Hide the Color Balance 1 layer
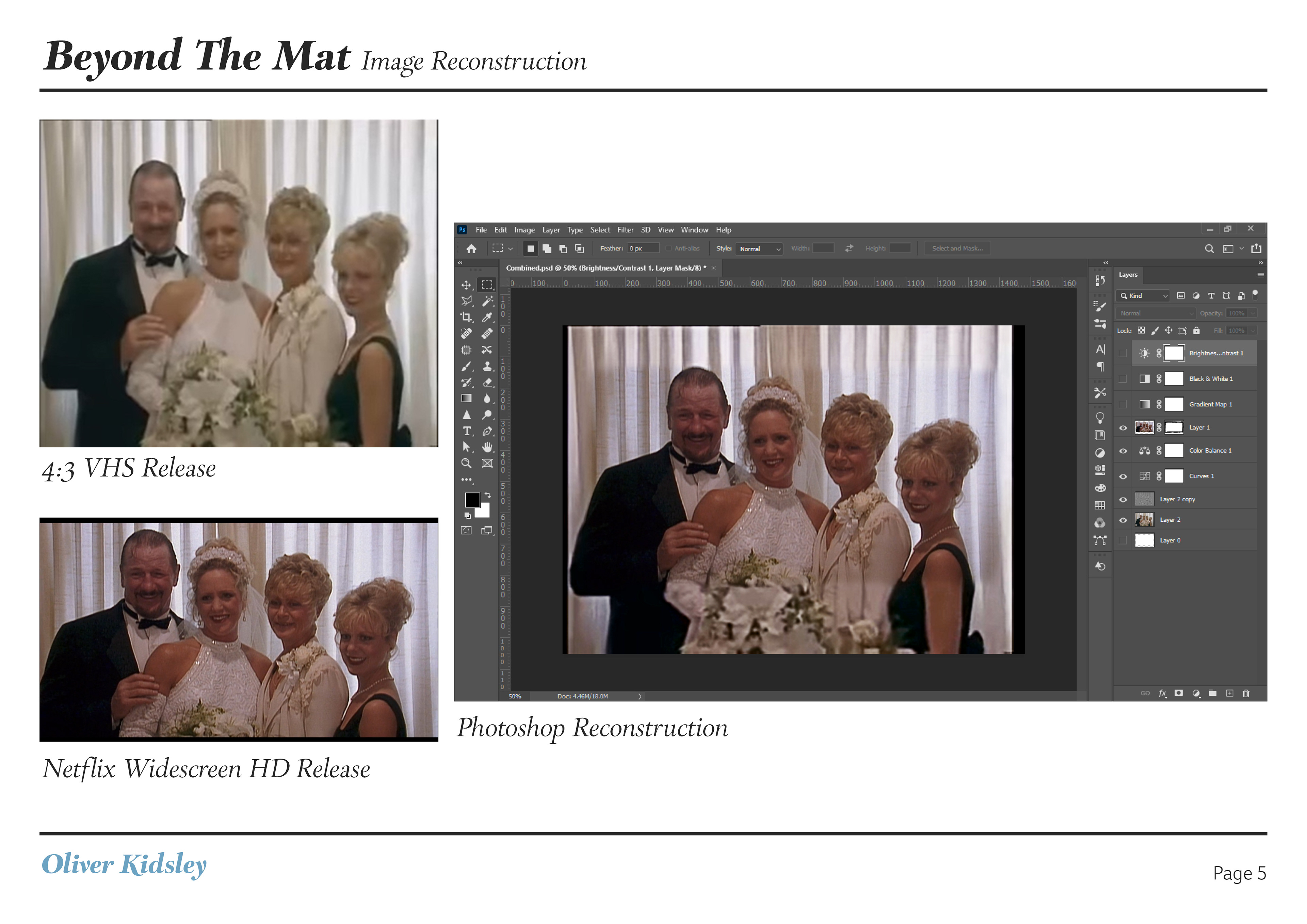 point(1123,451)
